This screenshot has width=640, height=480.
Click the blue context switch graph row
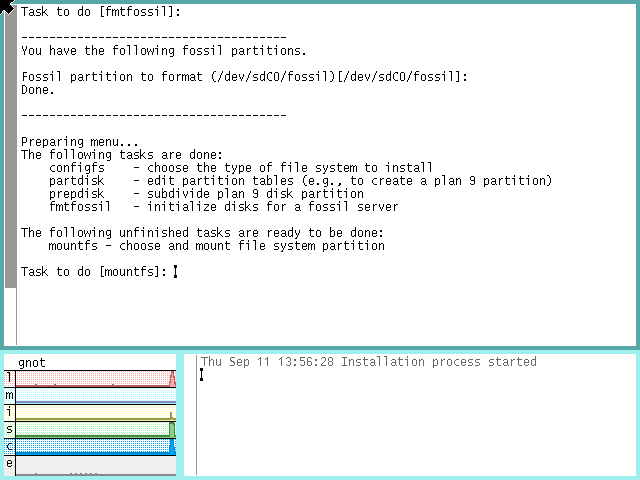coord(95,447)
